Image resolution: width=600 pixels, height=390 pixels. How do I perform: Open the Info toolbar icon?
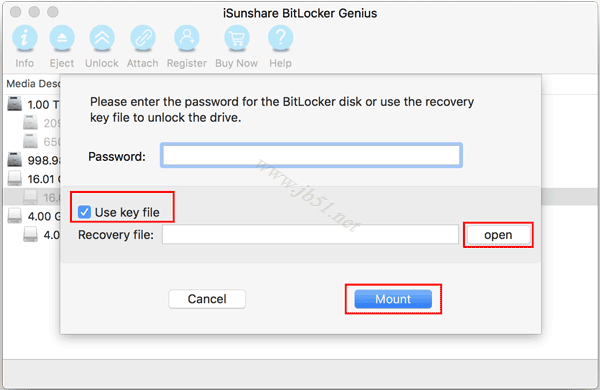(24, 38)
